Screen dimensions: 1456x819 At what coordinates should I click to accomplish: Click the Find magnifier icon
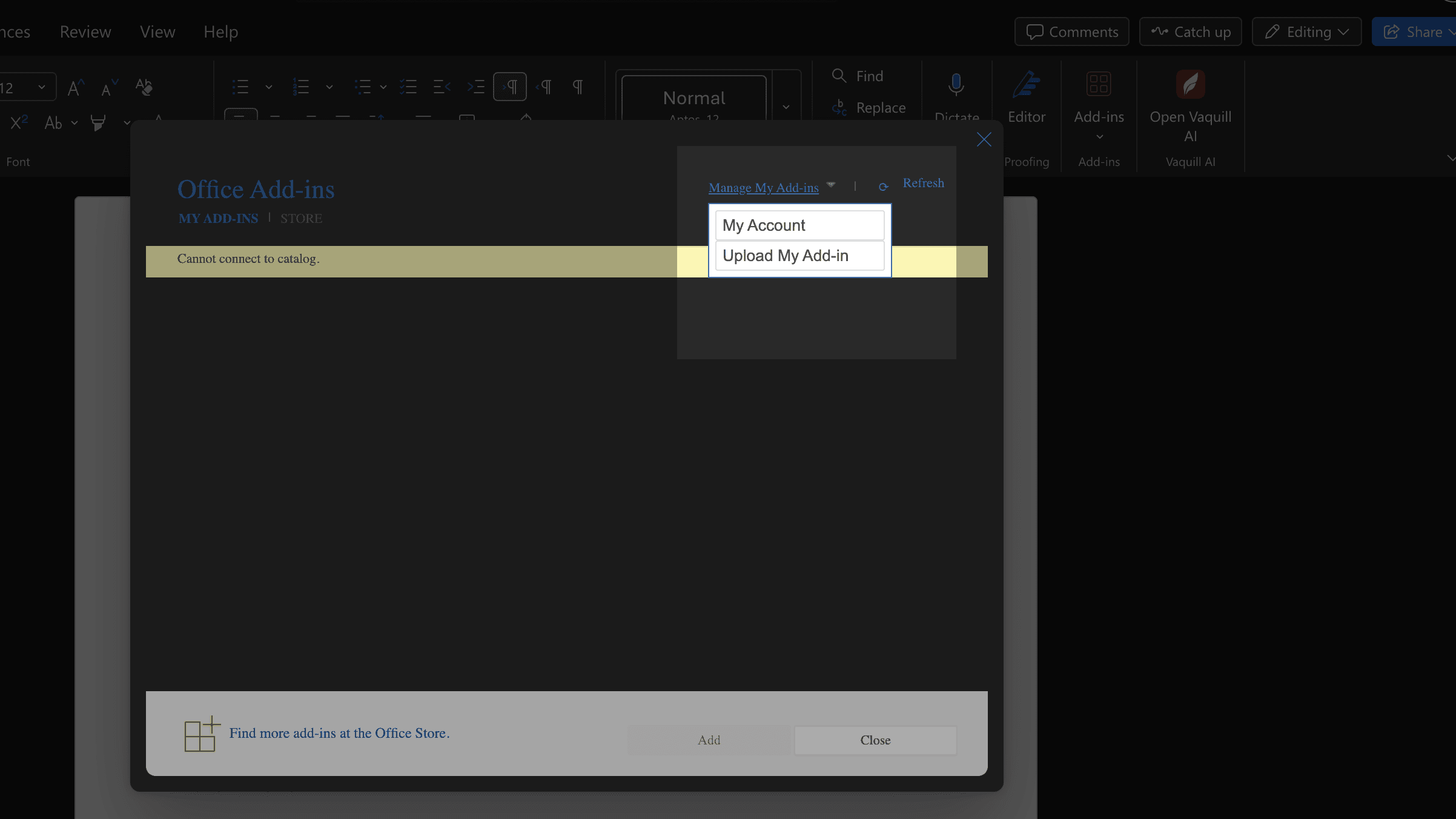pos(839,76)
